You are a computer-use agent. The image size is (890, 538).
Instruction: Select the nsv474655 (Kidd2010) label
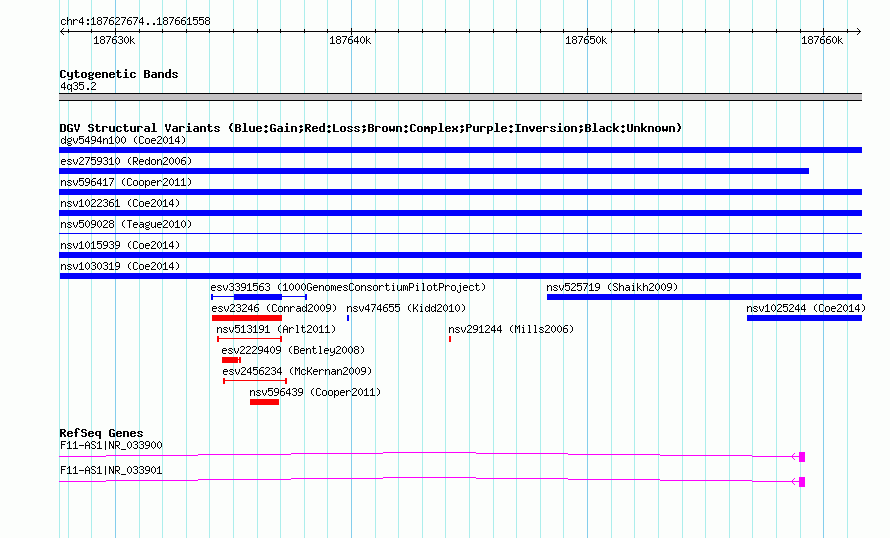click(x=406, y=308)
